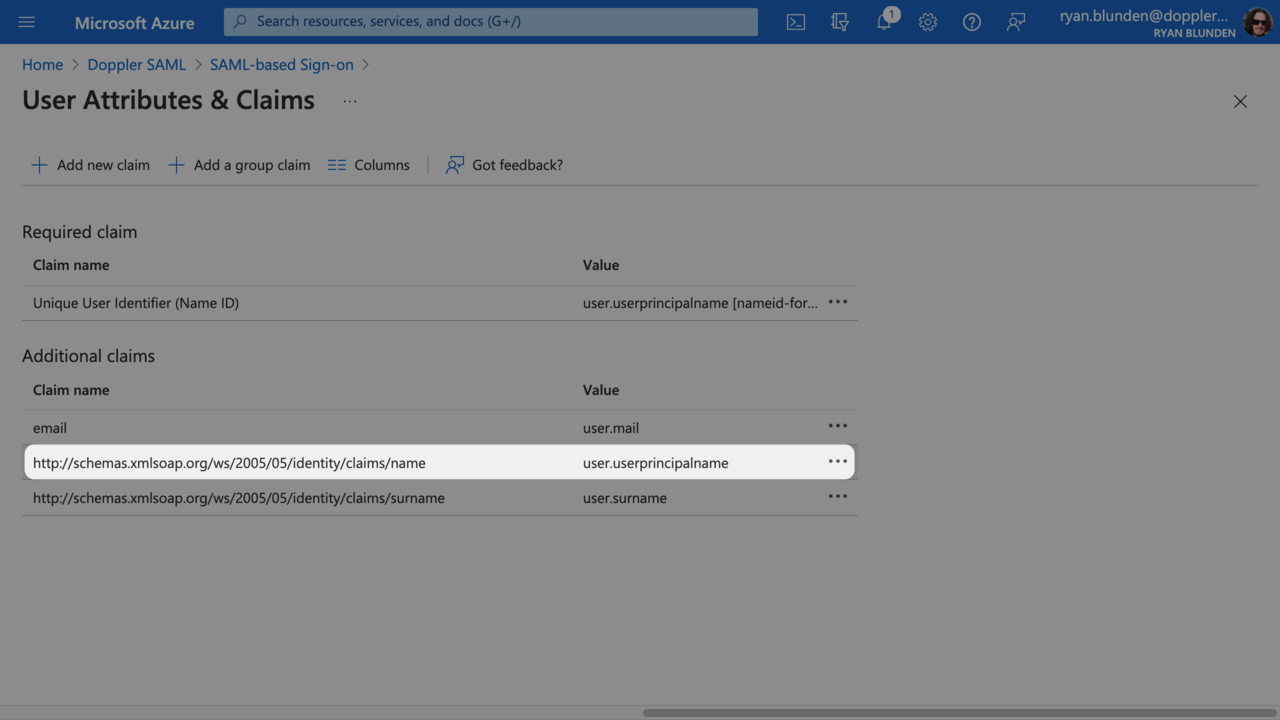Image resolution: width=1280 pixels, height=720 pixels.
Task: Click the ryan.blunden account avatar
Action: click(1258, 22)
